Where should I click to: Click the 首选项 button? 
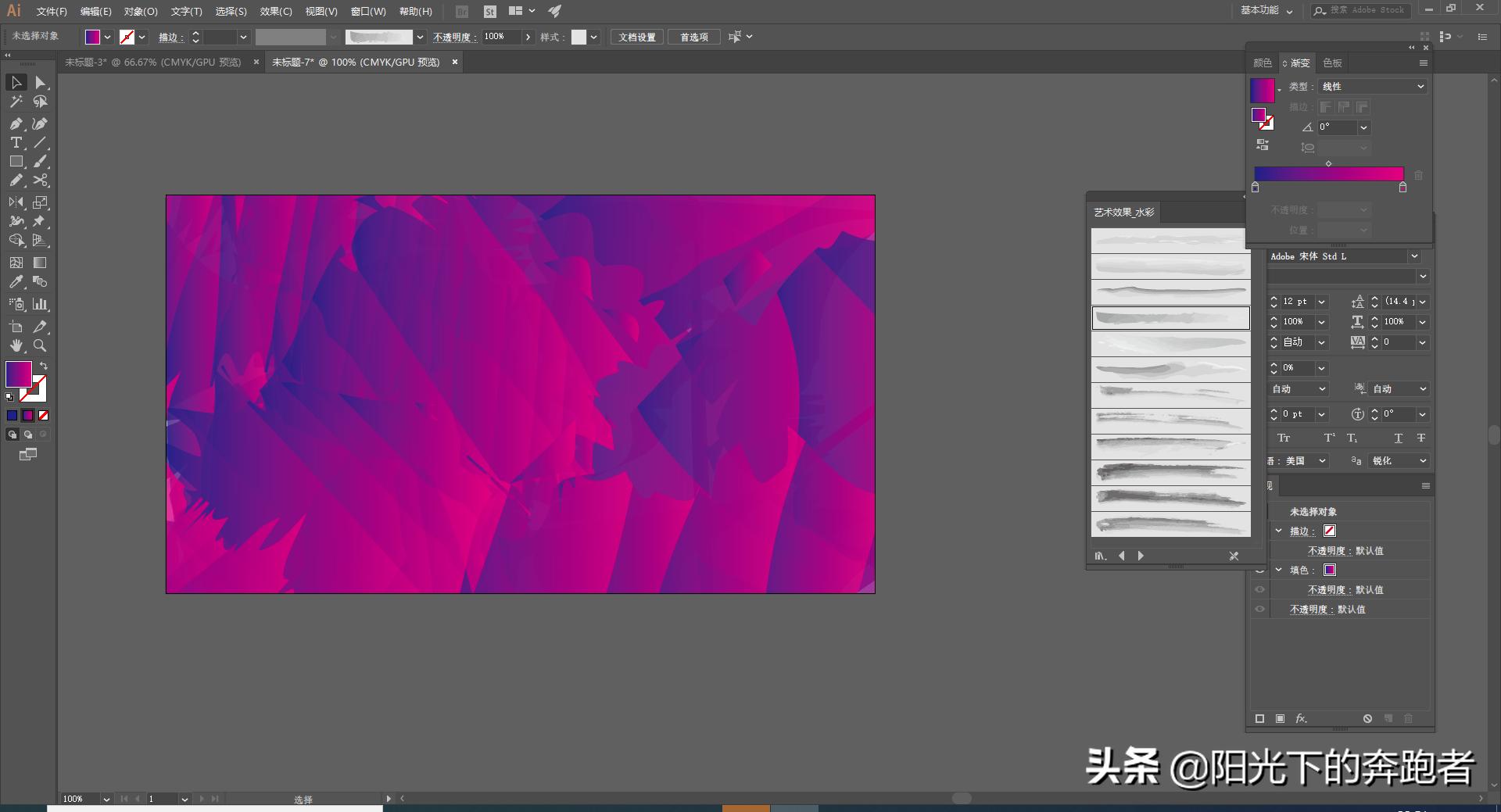693,36
